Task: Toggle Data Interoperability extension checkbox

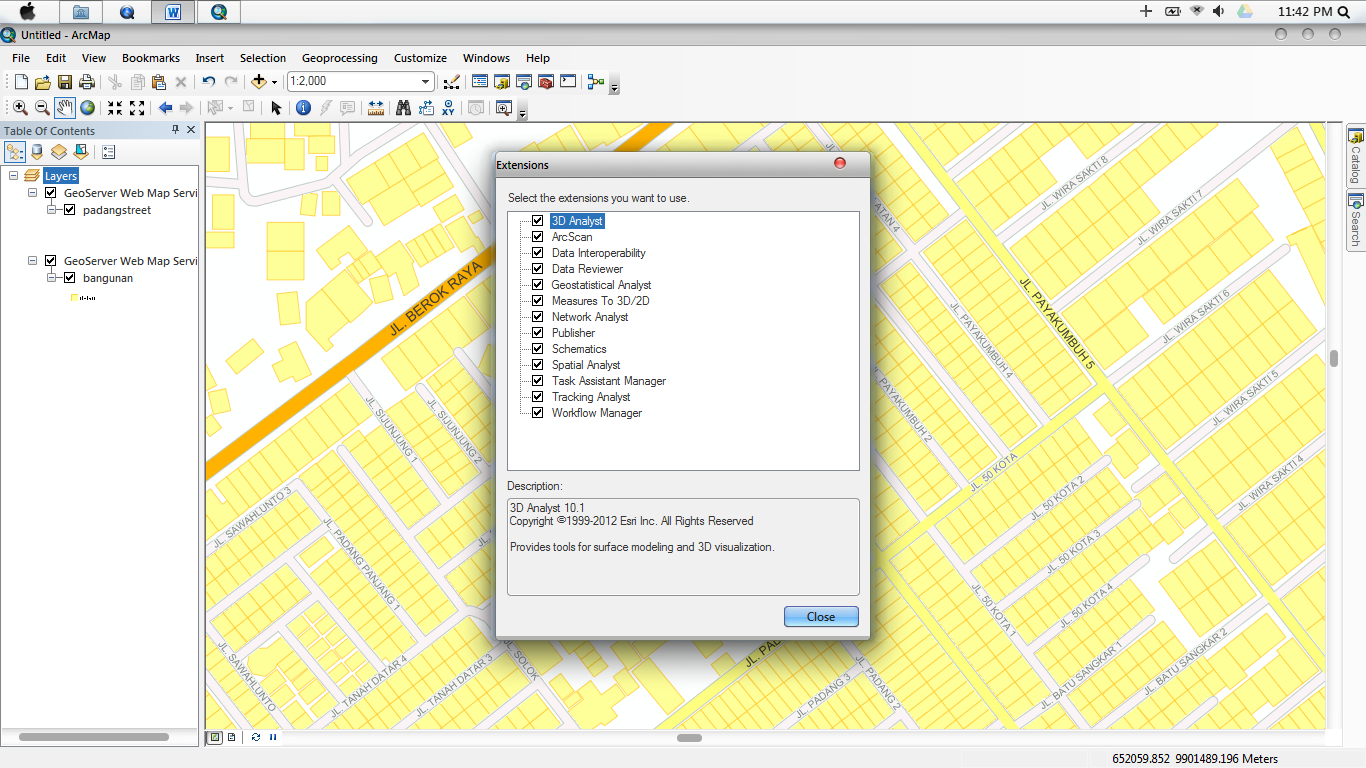Action: pyautogui.click(x=537, y=253)
